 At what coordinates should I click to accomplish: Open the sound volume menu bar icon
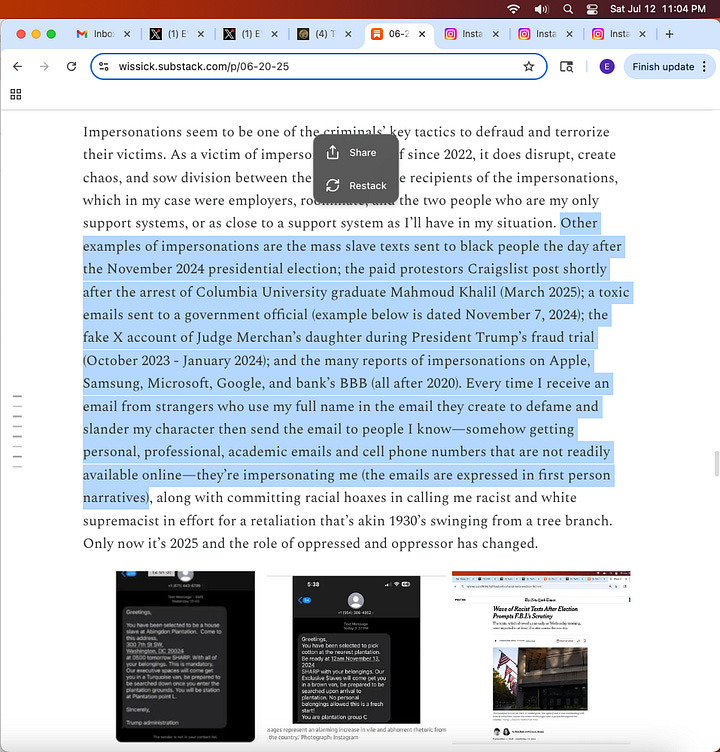tap(541, 9)
